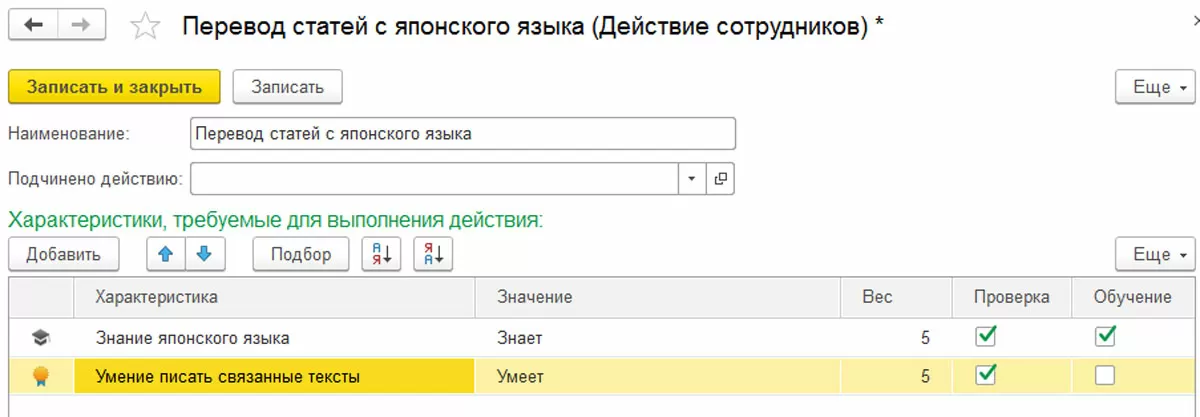The height and width of the screenshot is (417, 1200).
Task: Click the Записать button
Action: (x=288, y=87)
